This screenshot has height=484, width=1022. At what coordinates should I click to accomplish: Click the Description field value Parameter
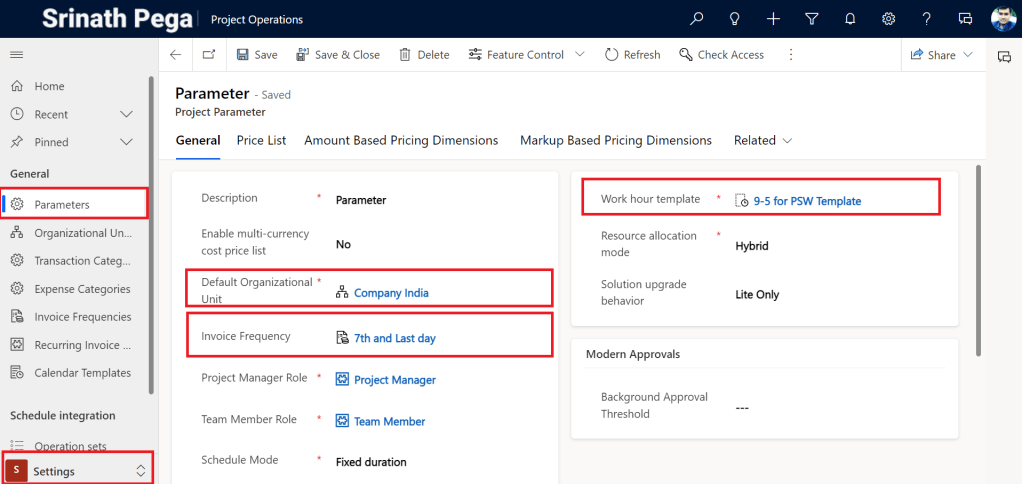click(361, 200)
